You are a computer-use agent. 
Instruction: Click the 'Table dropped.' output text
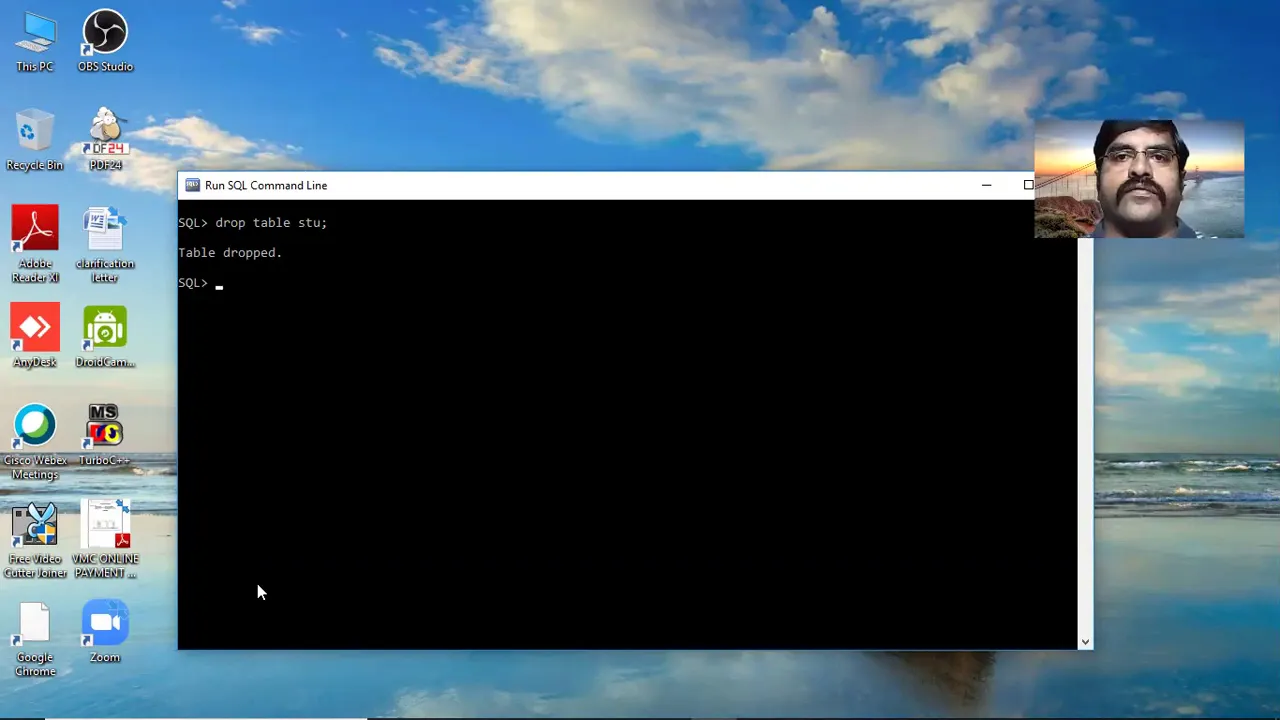click(230, 253)
